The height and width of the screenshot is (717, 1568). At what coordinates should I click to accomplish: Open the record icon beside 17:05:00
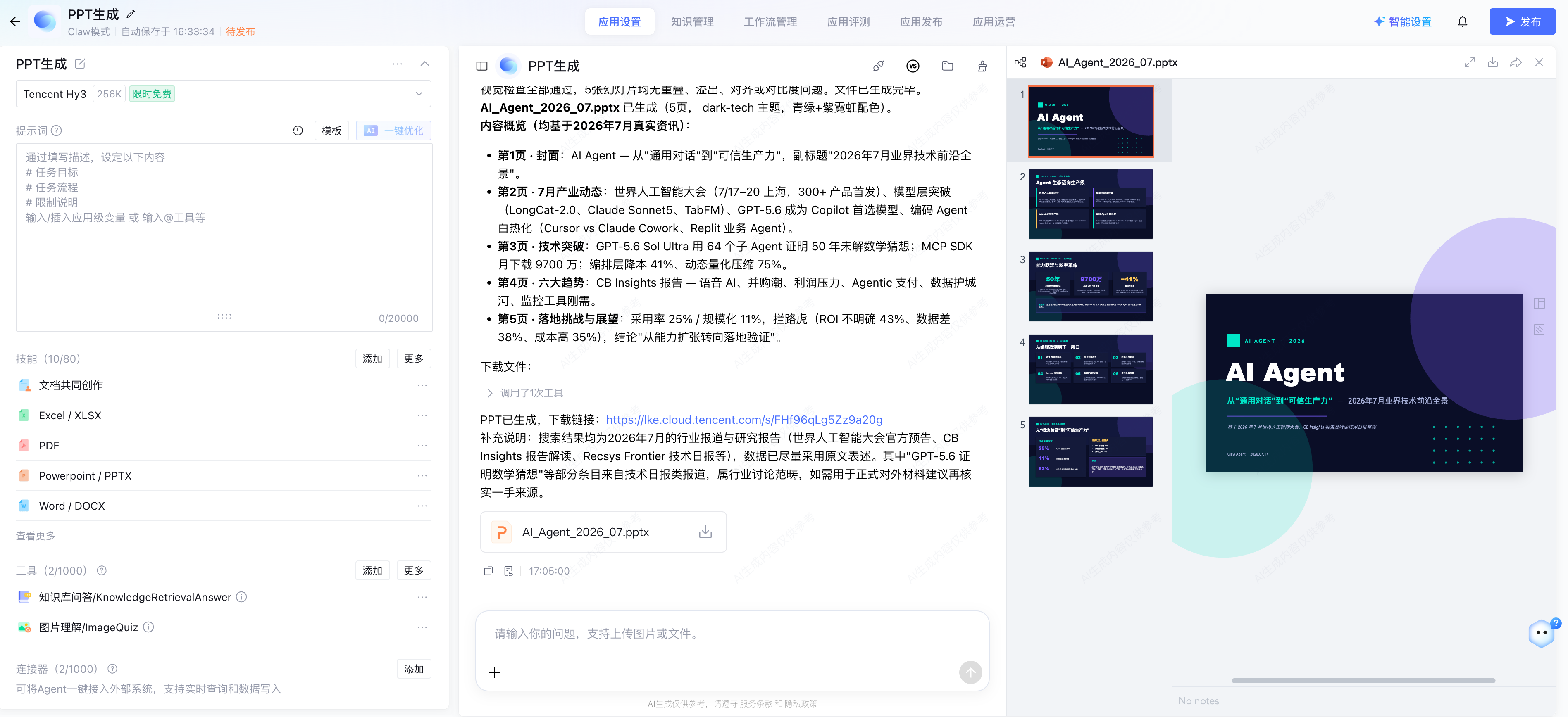(509, 571)
